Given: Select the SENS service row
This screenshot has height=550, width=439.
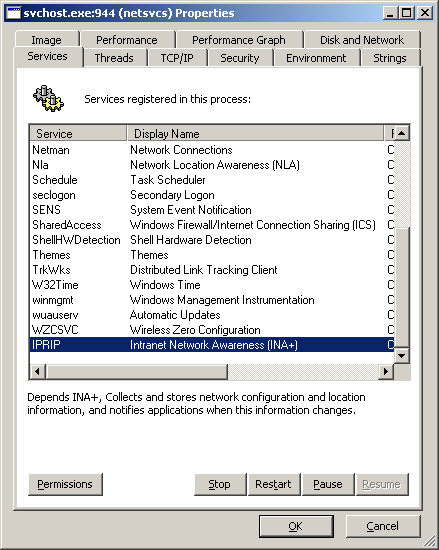Looking at the screenshot, I should point(212,210).
